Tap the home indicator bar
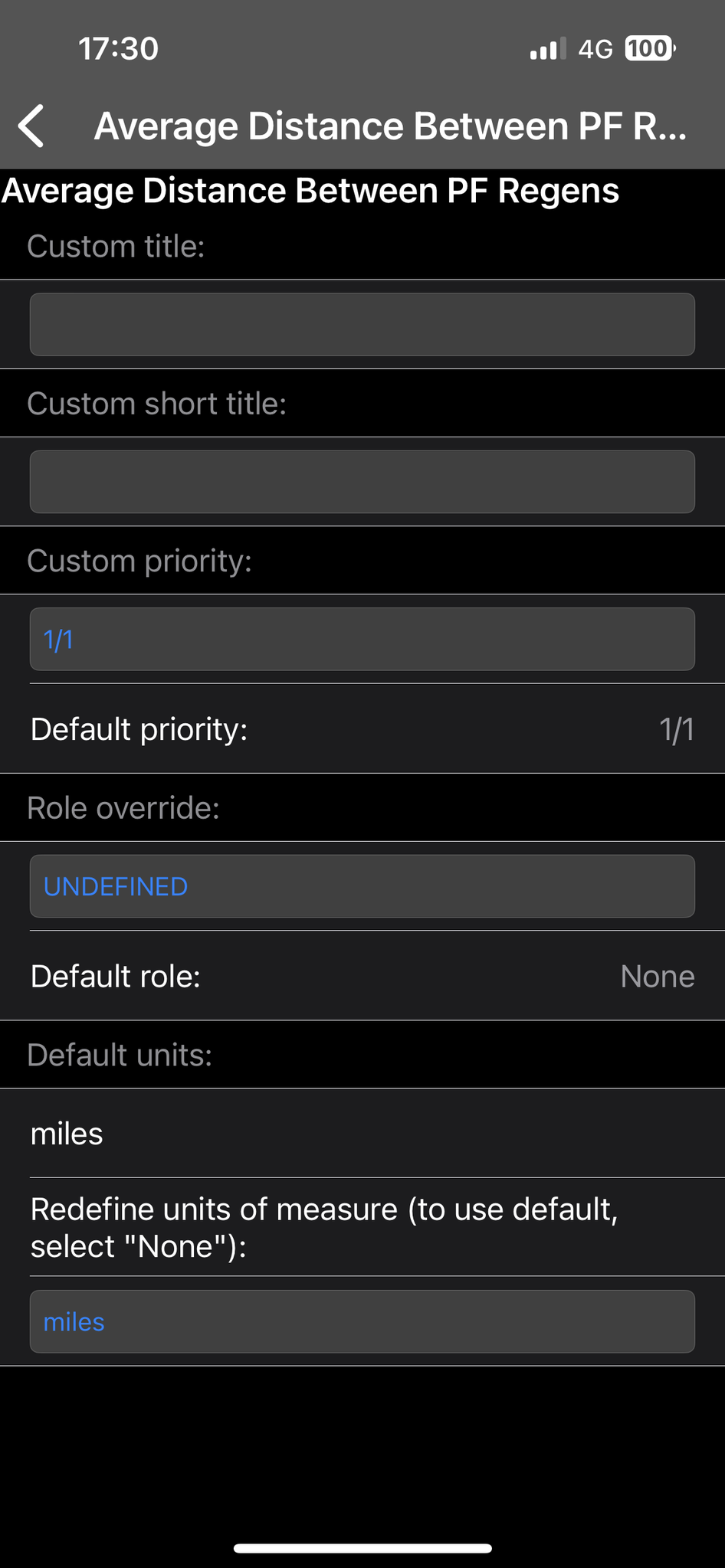Image resolution: width=725 pixels, height=1568 pixels. pos(362,1548)
